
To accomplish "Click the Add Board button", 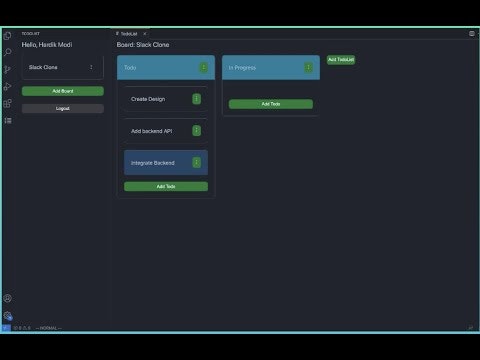I will pos(63,91).
